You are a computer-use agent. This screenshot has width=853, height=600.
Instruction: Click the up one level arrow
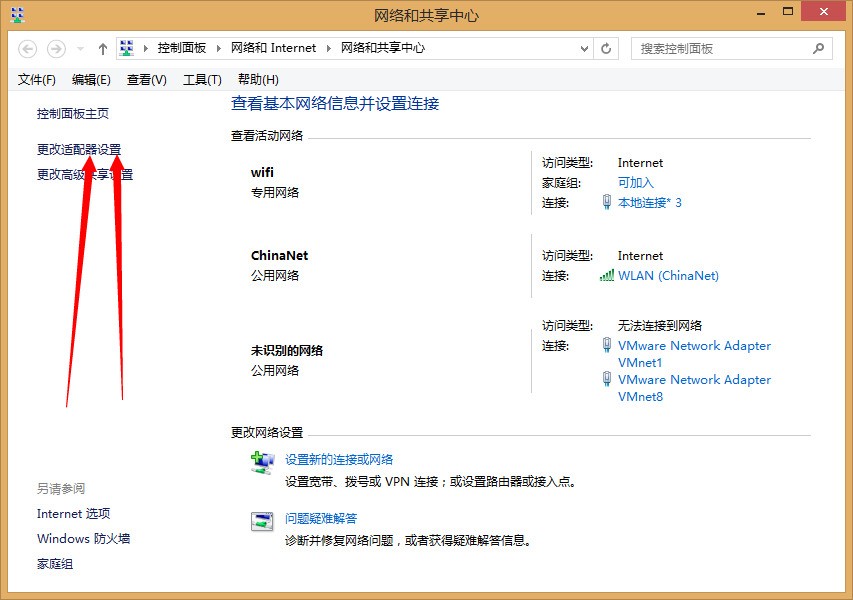(x=103, y=48)
